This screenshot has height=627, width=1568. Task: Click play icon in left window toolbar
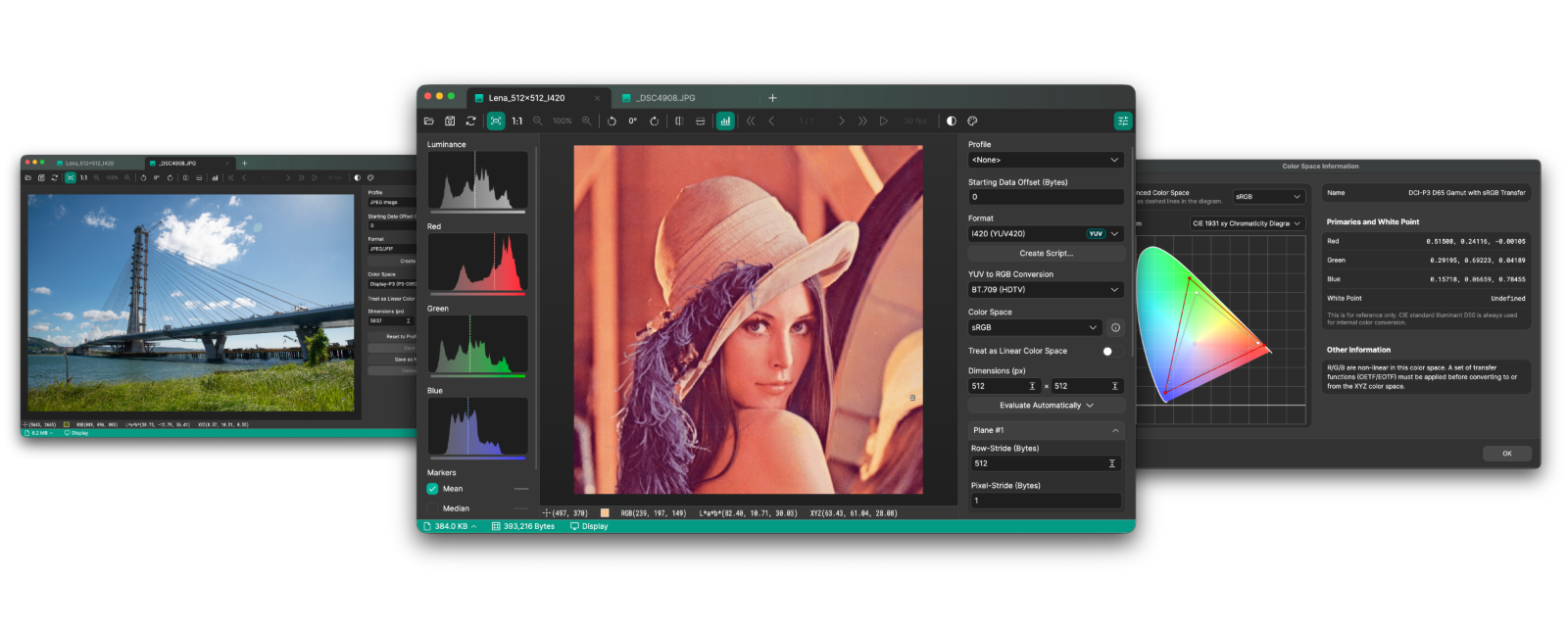315,178
